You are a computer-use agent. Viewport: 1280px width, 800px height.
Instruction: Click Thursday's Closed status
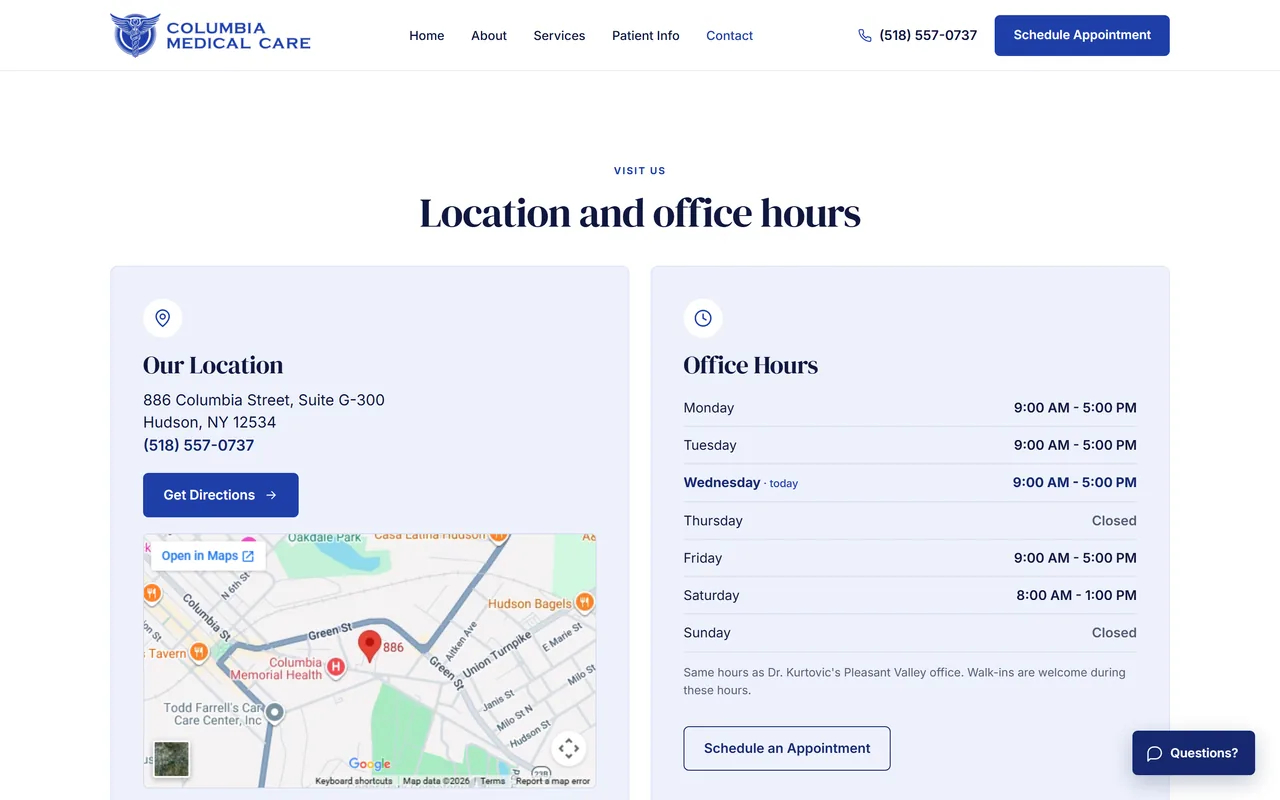point(1114,521)
